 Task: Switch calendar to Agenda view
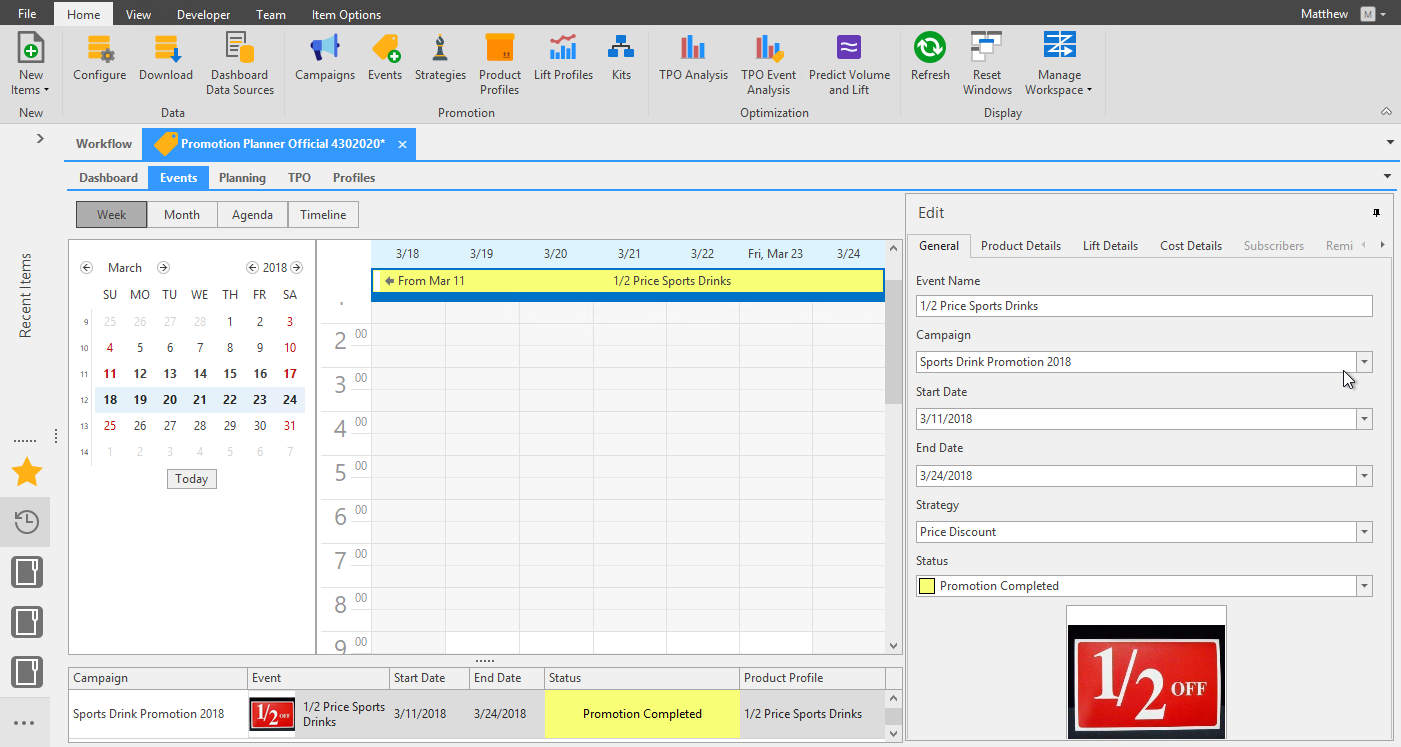click(x=252, y=215)
